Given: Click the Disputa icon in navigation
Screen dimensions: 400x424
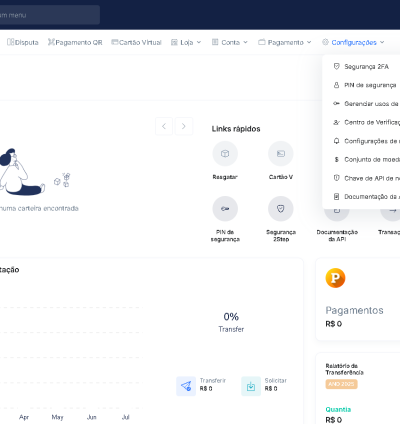Looking at the screenshot, I should click(10, 42).
